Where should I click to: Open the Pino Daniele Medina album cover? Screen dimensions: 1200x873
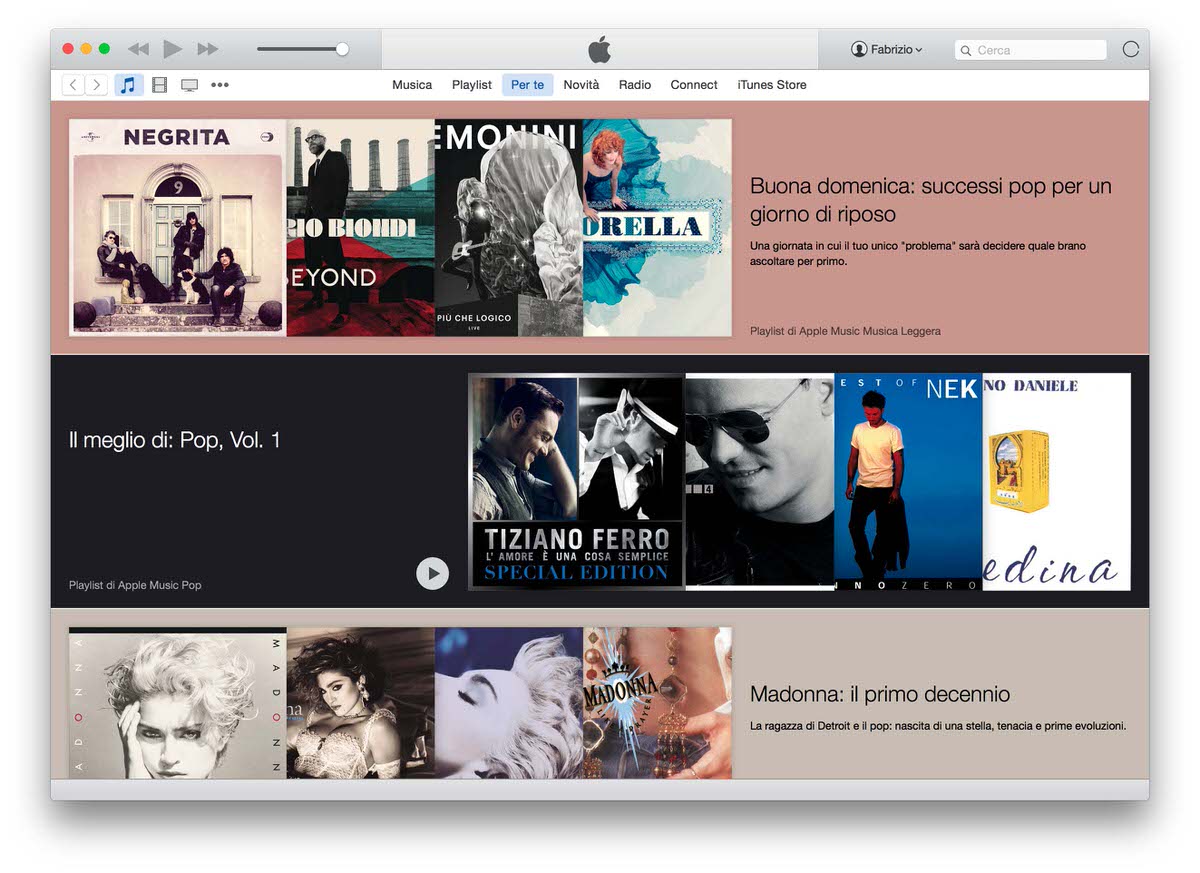1057,482
